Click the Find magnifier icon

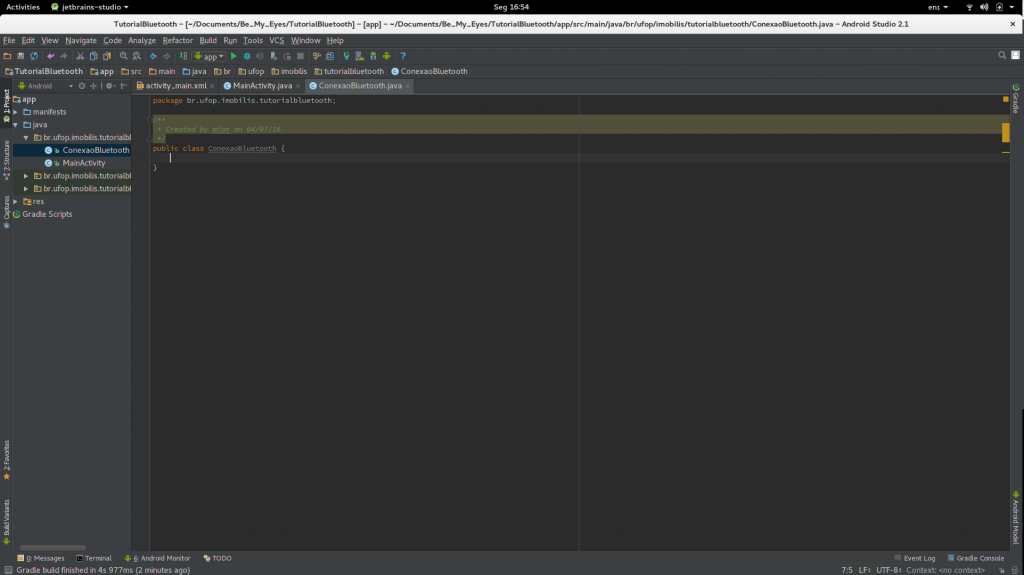coord(123,56)
